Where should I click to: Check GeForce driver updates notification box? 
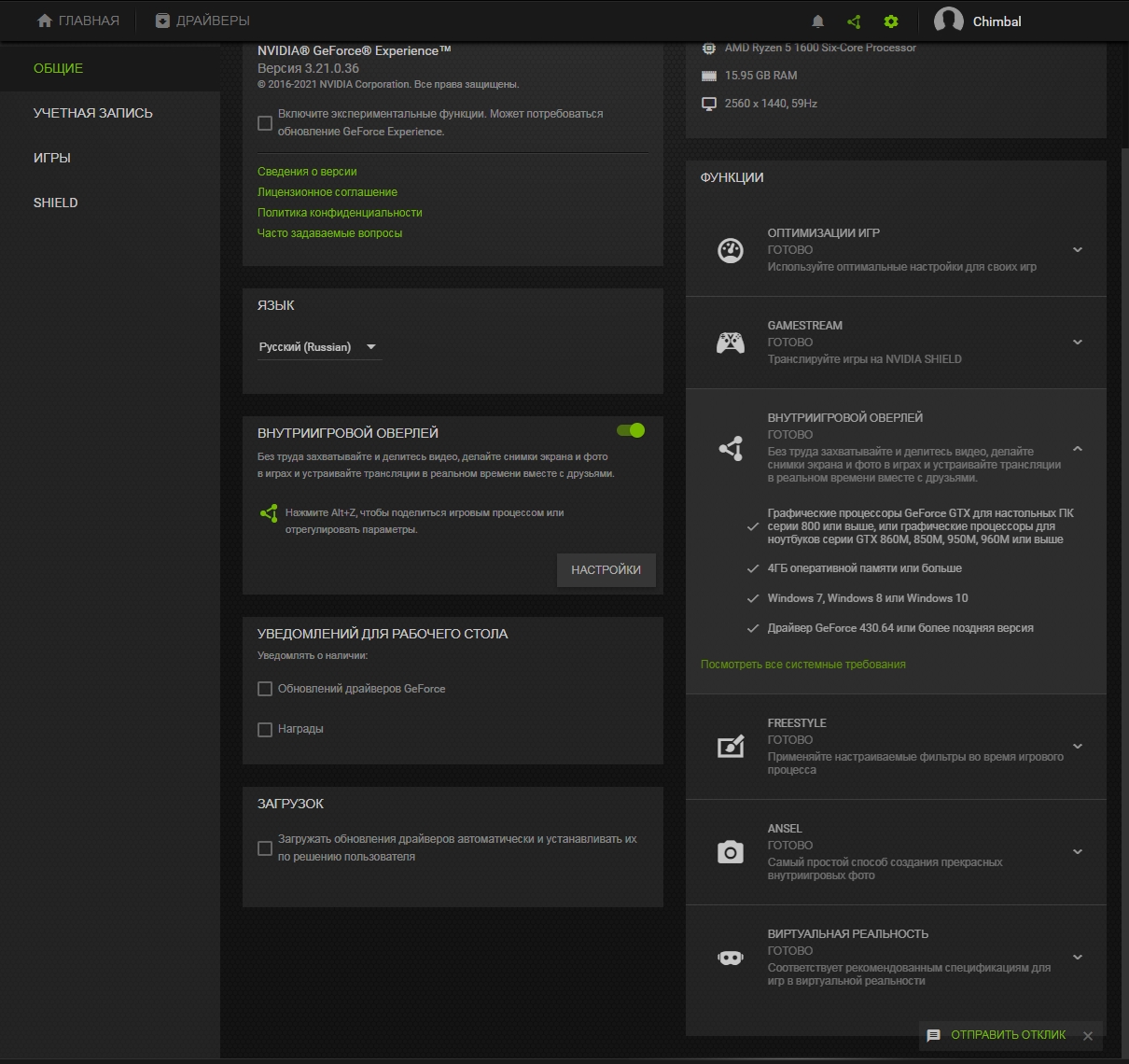click(x=265, y=689)
